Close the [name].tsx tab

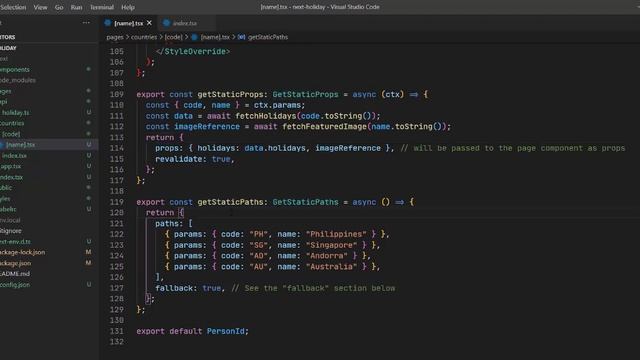click(149, 23)
